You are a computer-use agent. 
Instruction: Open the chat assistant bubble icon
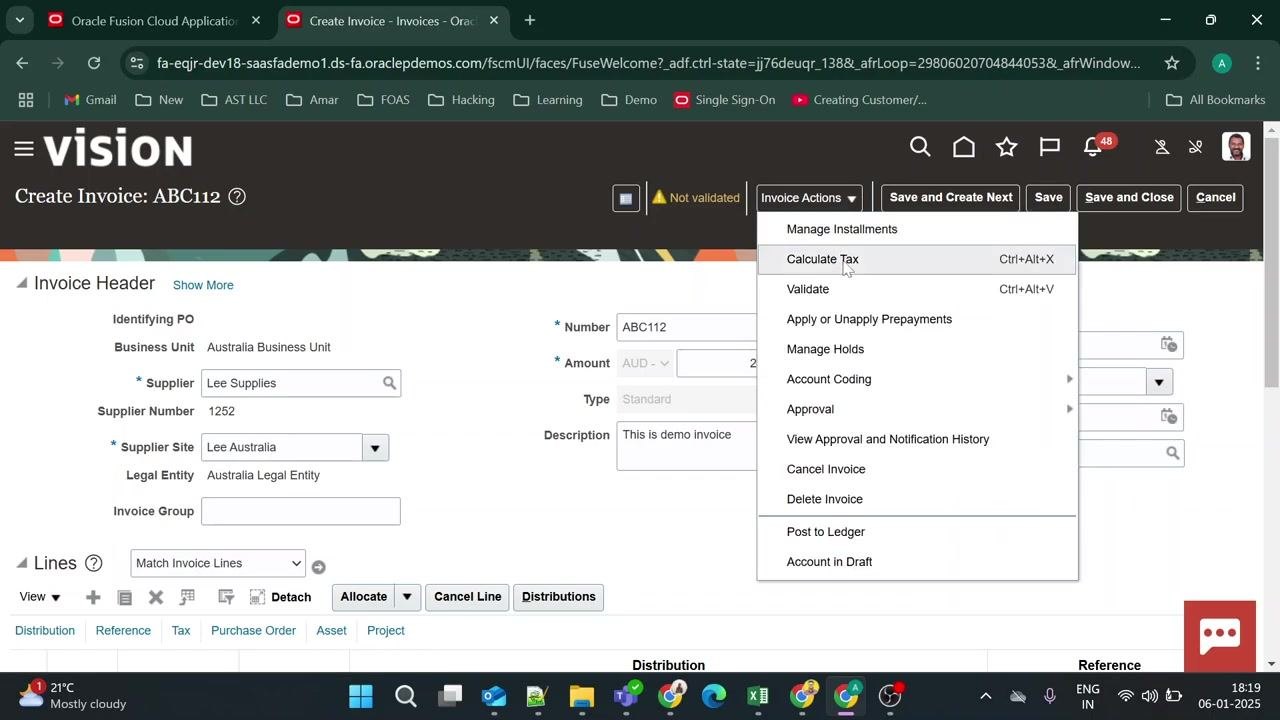pyautogui.click(x=1220, y=636)
